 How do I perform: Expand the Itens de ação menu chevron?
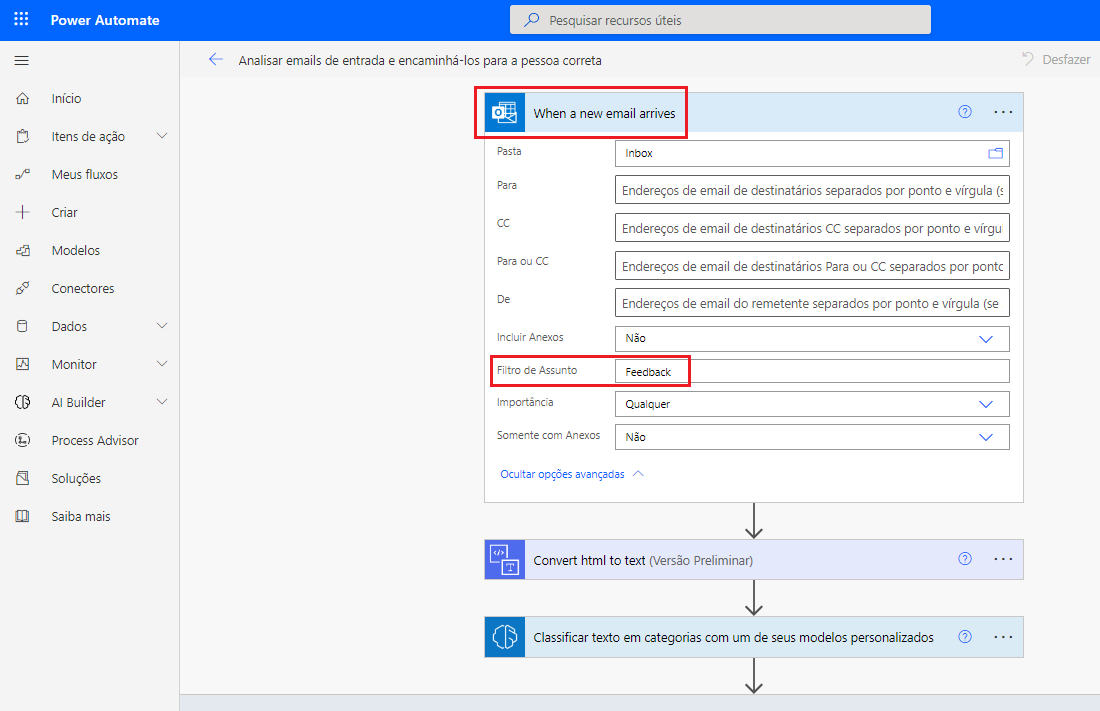162,135
